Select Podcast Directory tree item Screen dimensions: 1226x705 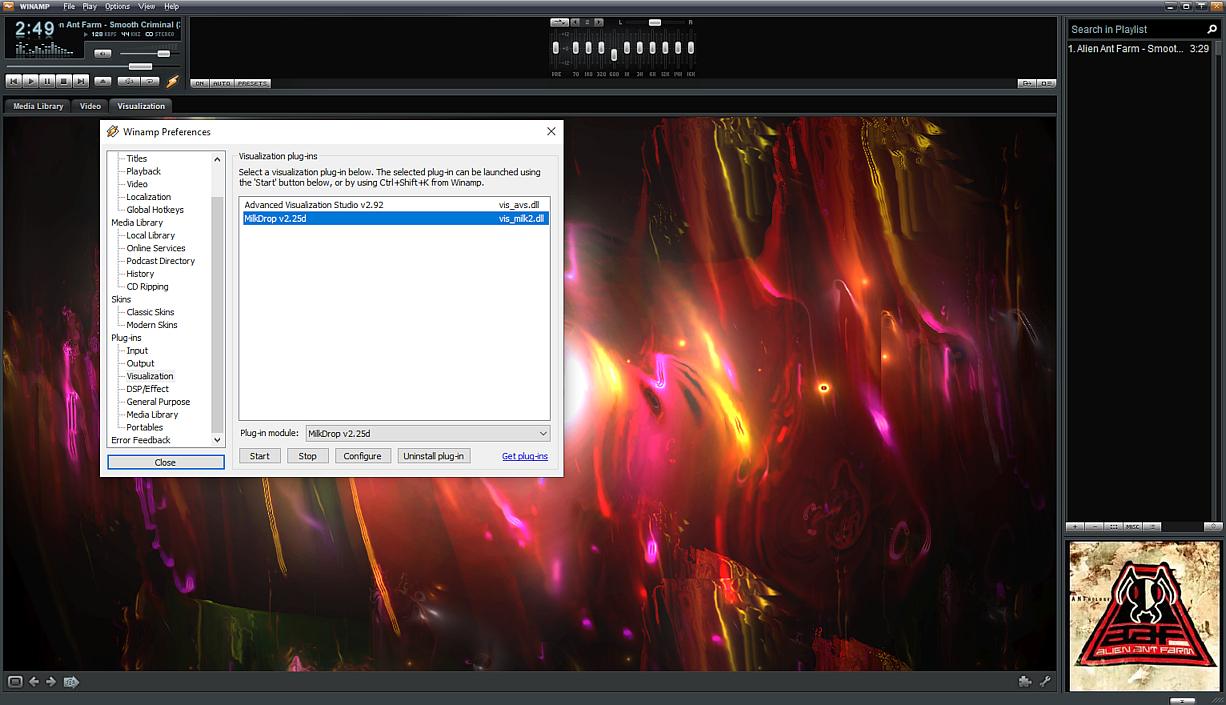(x=161, y=261)
